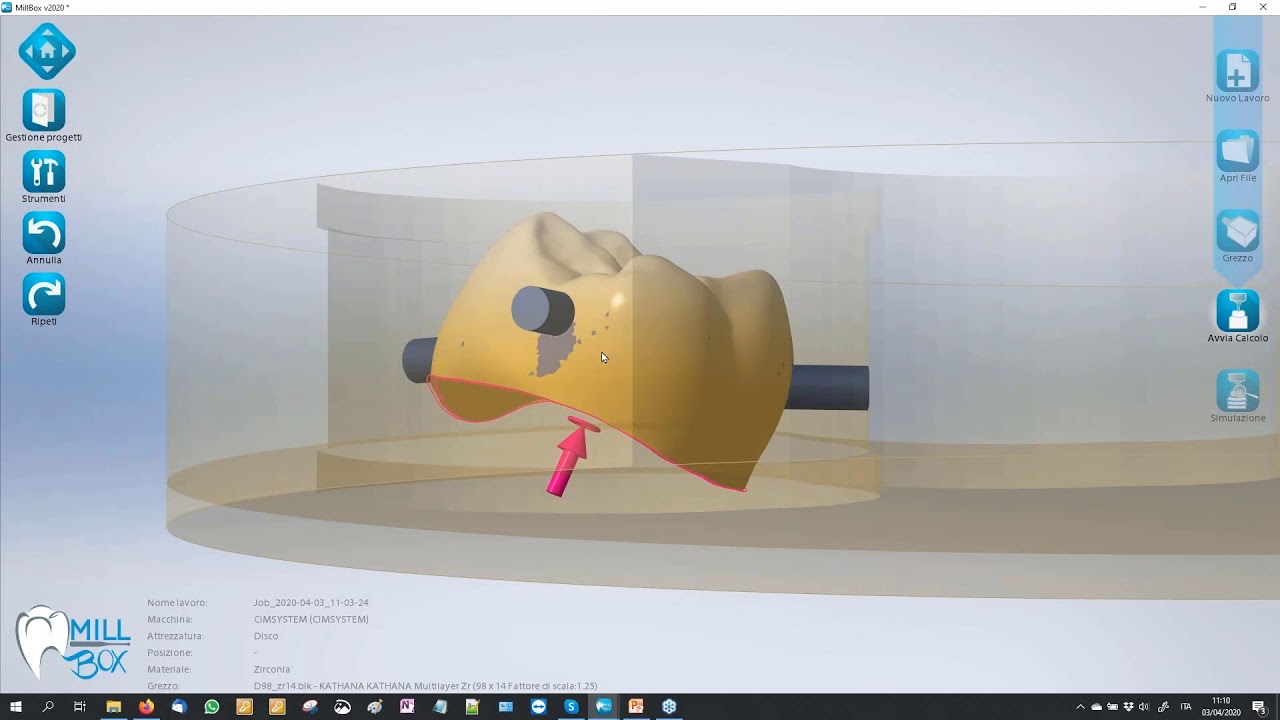1280x720 pixels.
Task: Open TeamViewer from the taskbar
Action: pyautogui.click(x=539, y=707)
